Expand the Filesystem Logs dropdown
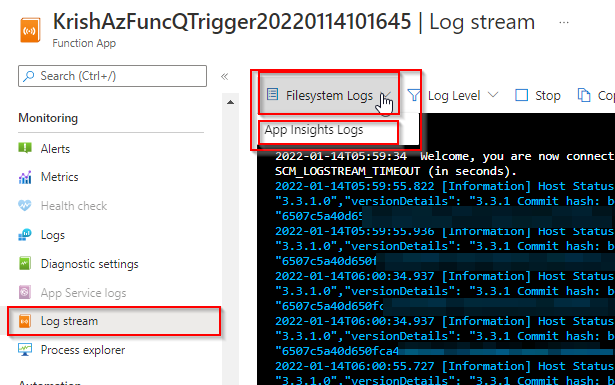This screenshot has width=615, height=385. pyautogui.click(x=329, y=94)
